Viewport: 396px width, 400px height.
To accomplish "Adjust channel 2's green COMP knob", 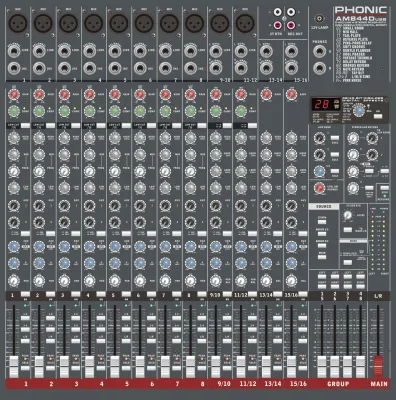I will 39,111.
